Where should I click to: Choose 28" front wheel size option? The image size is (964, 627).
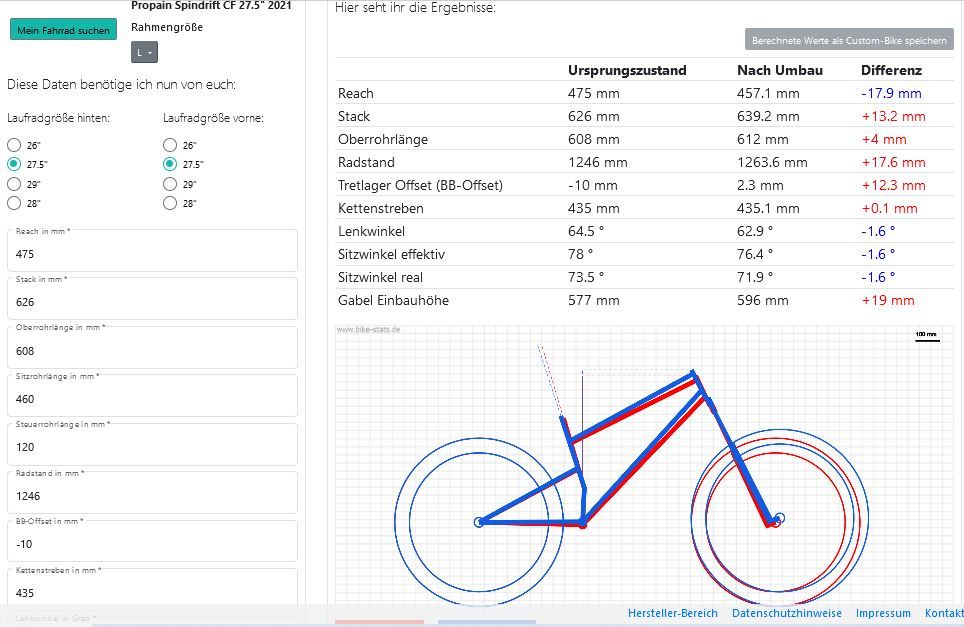(170, 203)
